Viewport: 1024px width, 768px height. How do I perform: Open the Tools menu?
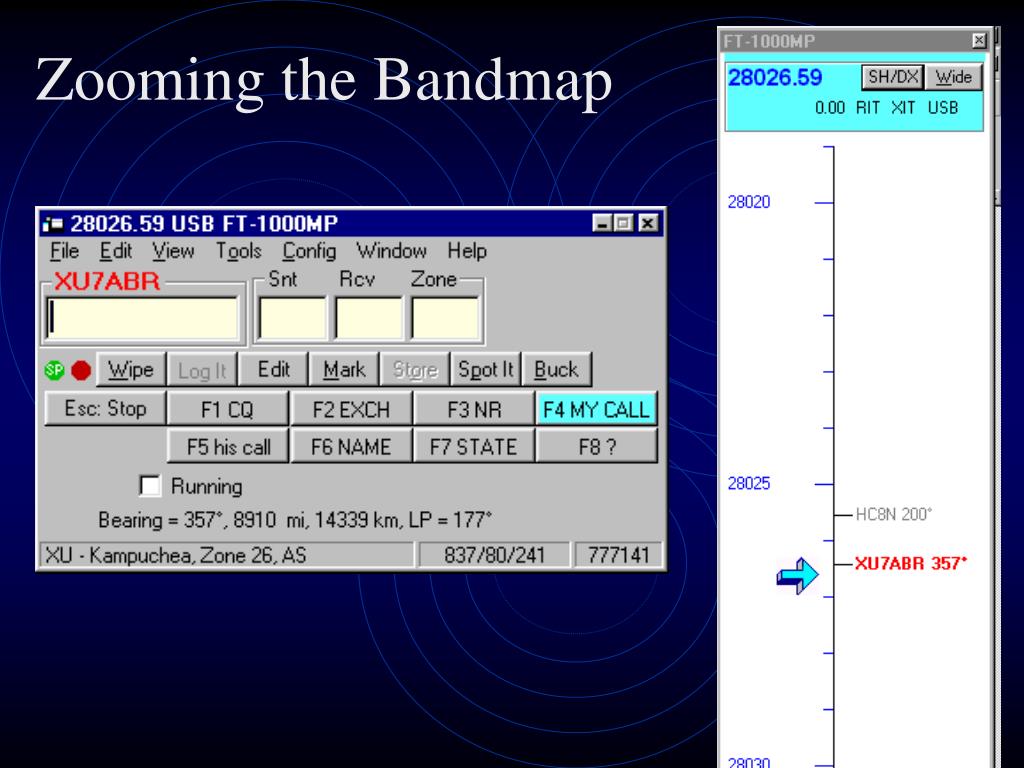coord(238,251)
